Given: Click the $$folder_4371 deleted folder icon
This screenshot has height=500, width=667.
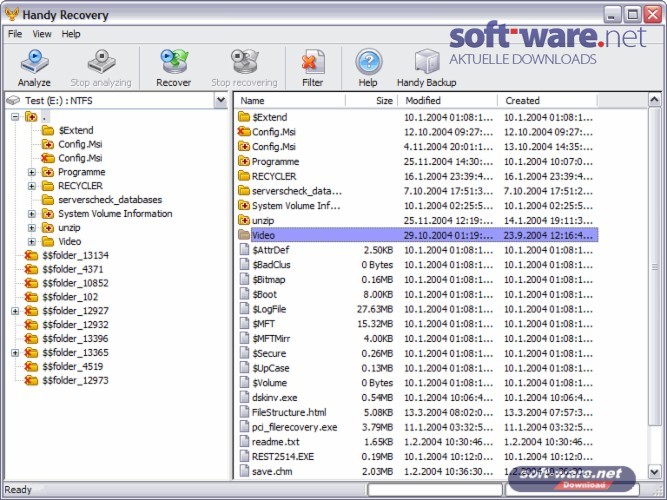Looking at the screenshot, I should click(31, 269).
